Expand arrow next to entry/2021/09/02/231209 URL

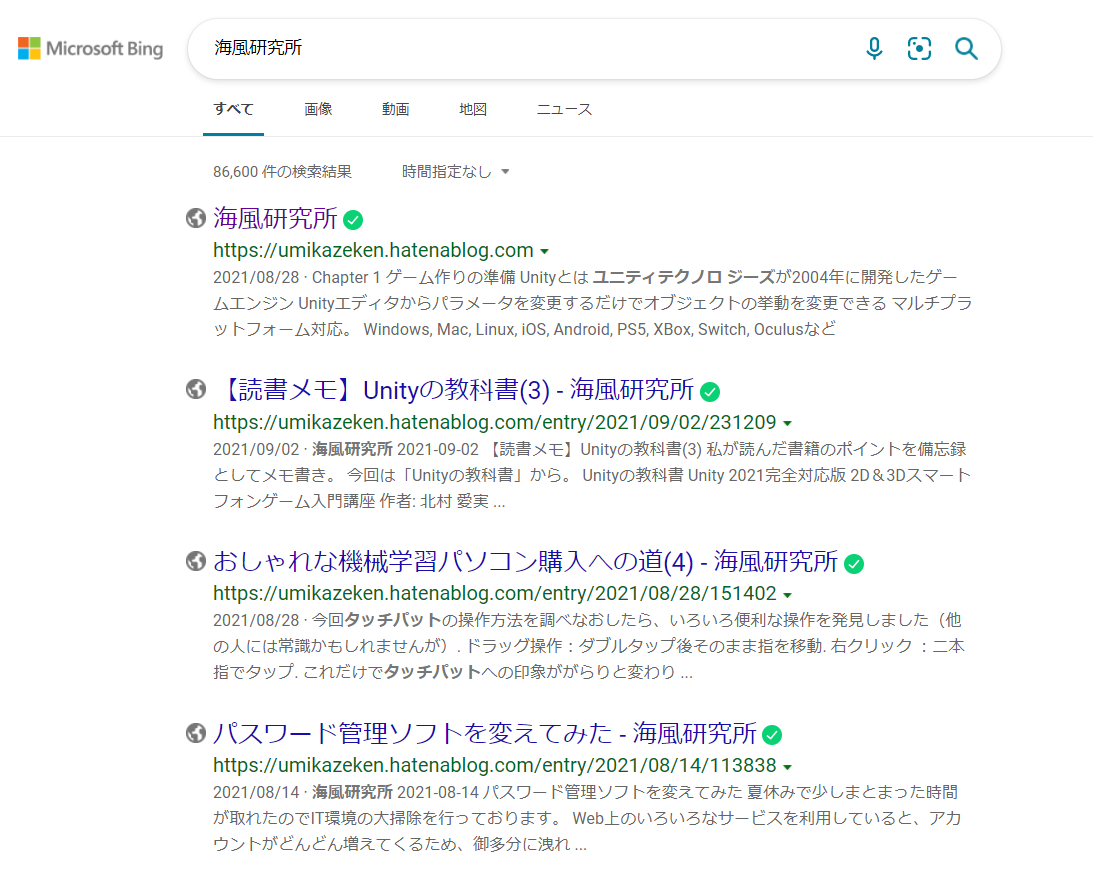tap(788, 423)
